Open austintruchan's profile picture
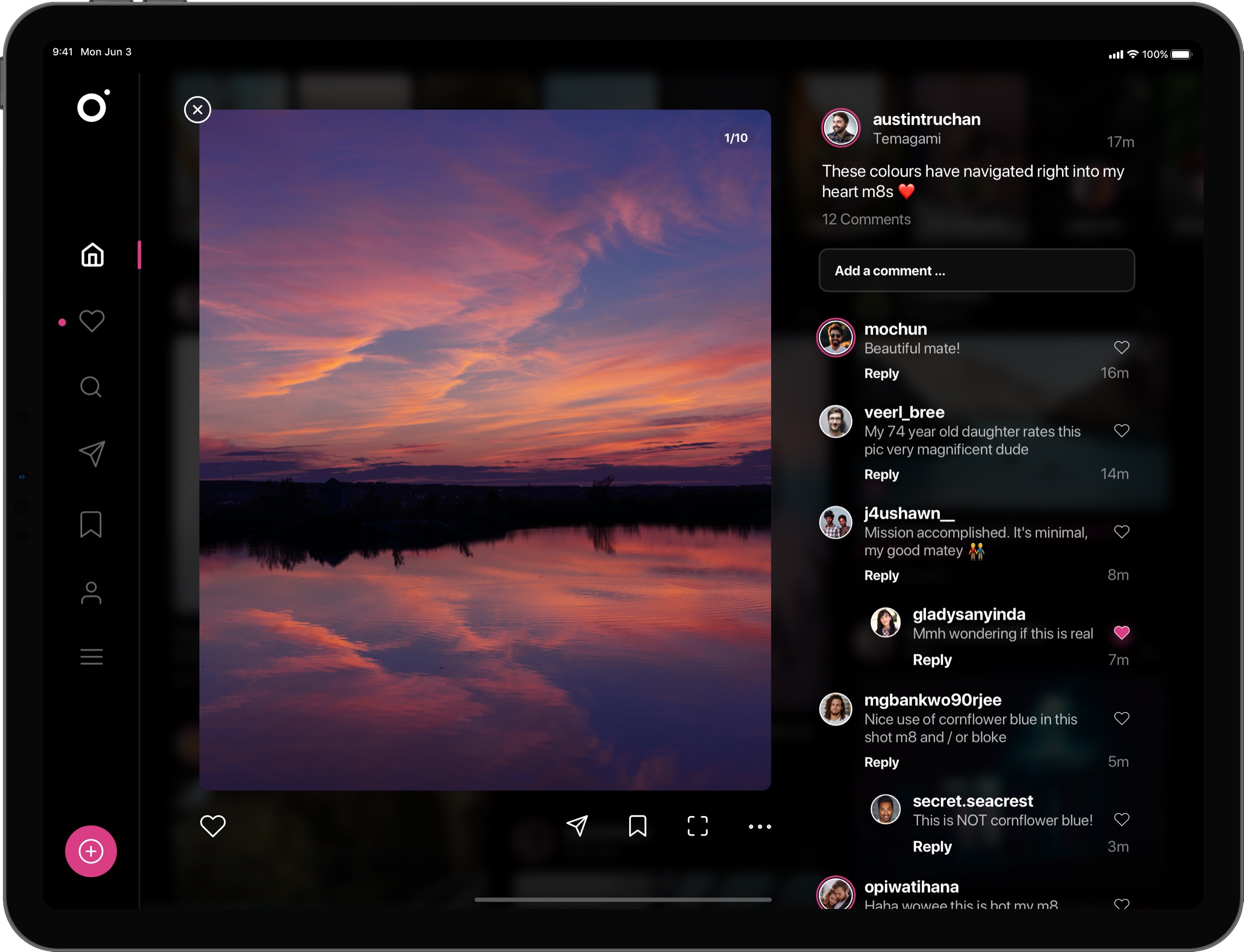The width and height of the screenshot is (1244, 952). point(840,127)
